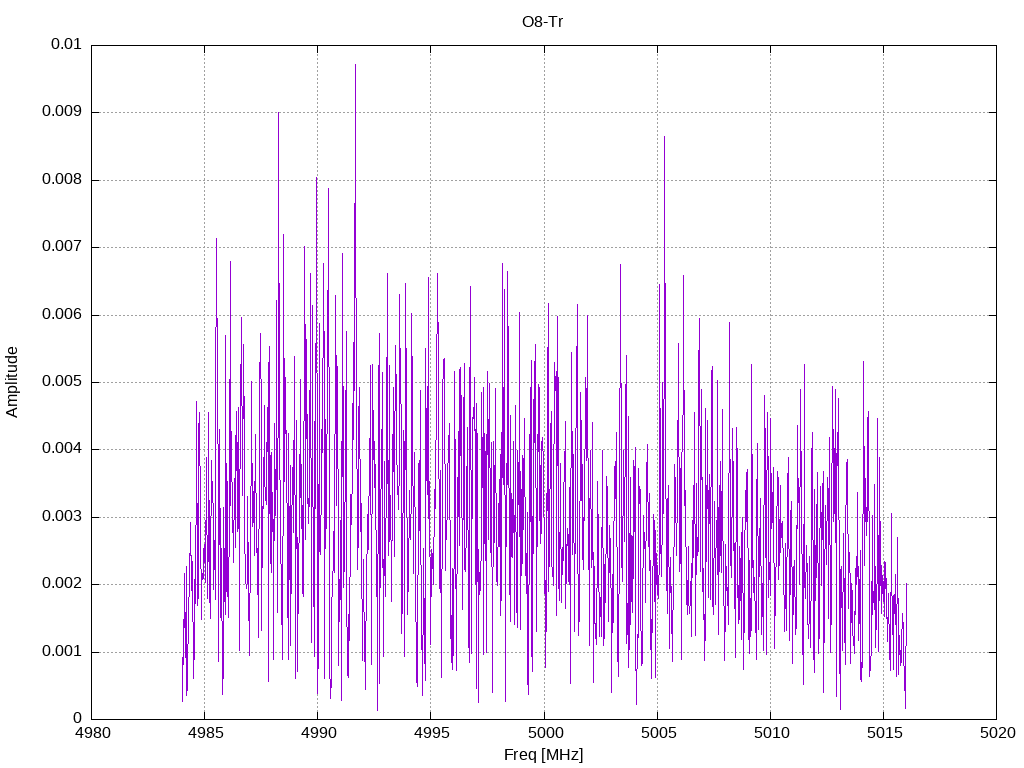The height and width of the screenshot is (768, 1024).
Task: Click the tallest spectrum peak near 4991.7 MHz
Action: [355, 65]
